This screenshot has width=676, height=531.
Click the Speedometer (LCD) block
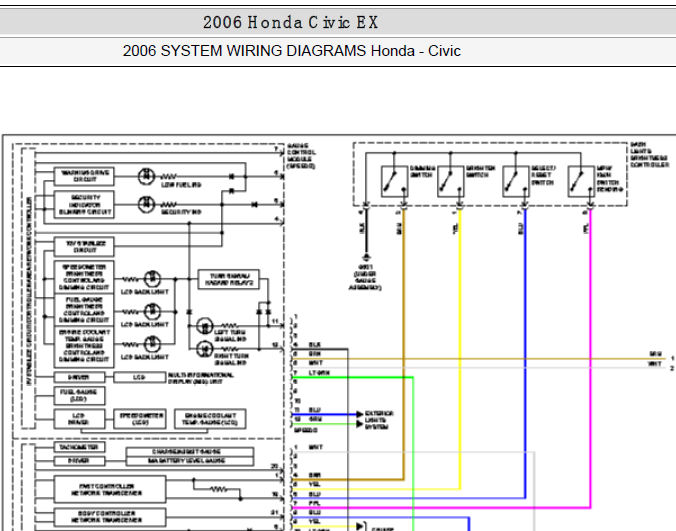pyautogui.click(x=140, y=419)
